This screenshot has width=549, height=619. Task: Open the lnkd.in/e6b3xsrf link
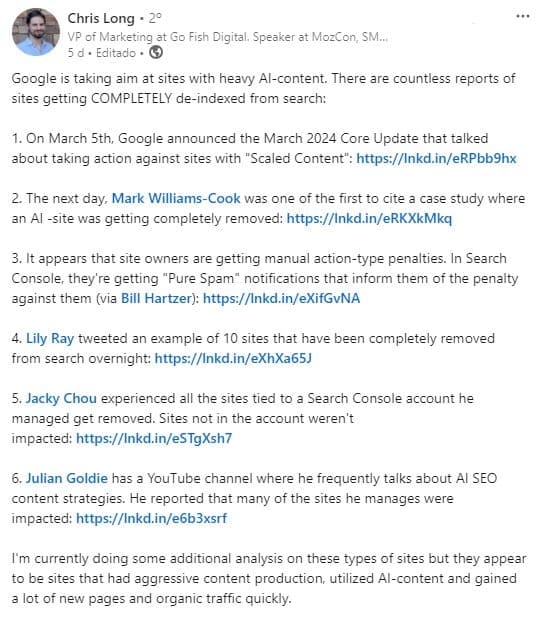click(x=152, y=518)
